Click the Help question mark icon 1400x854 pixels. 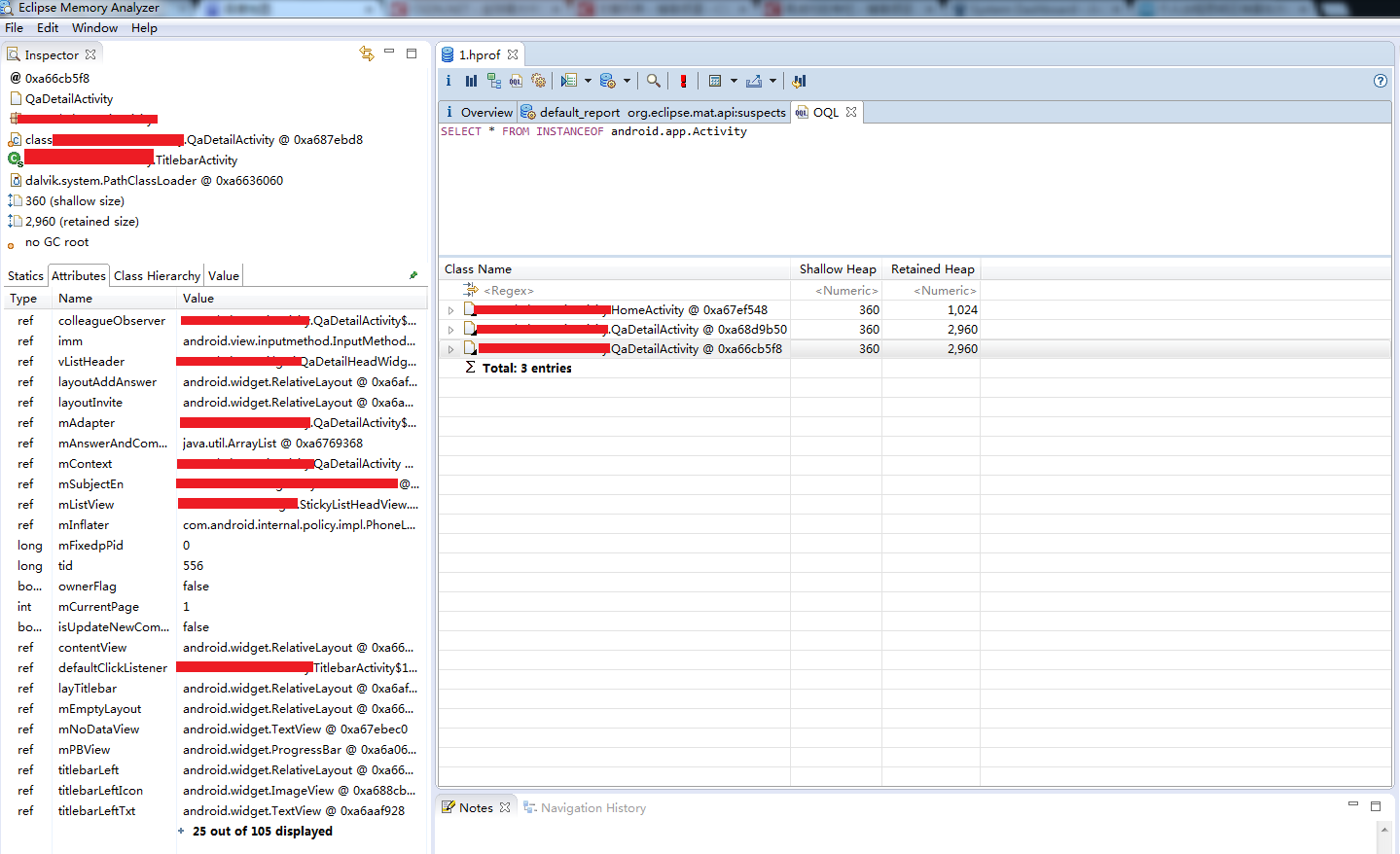pos(1380,81)
